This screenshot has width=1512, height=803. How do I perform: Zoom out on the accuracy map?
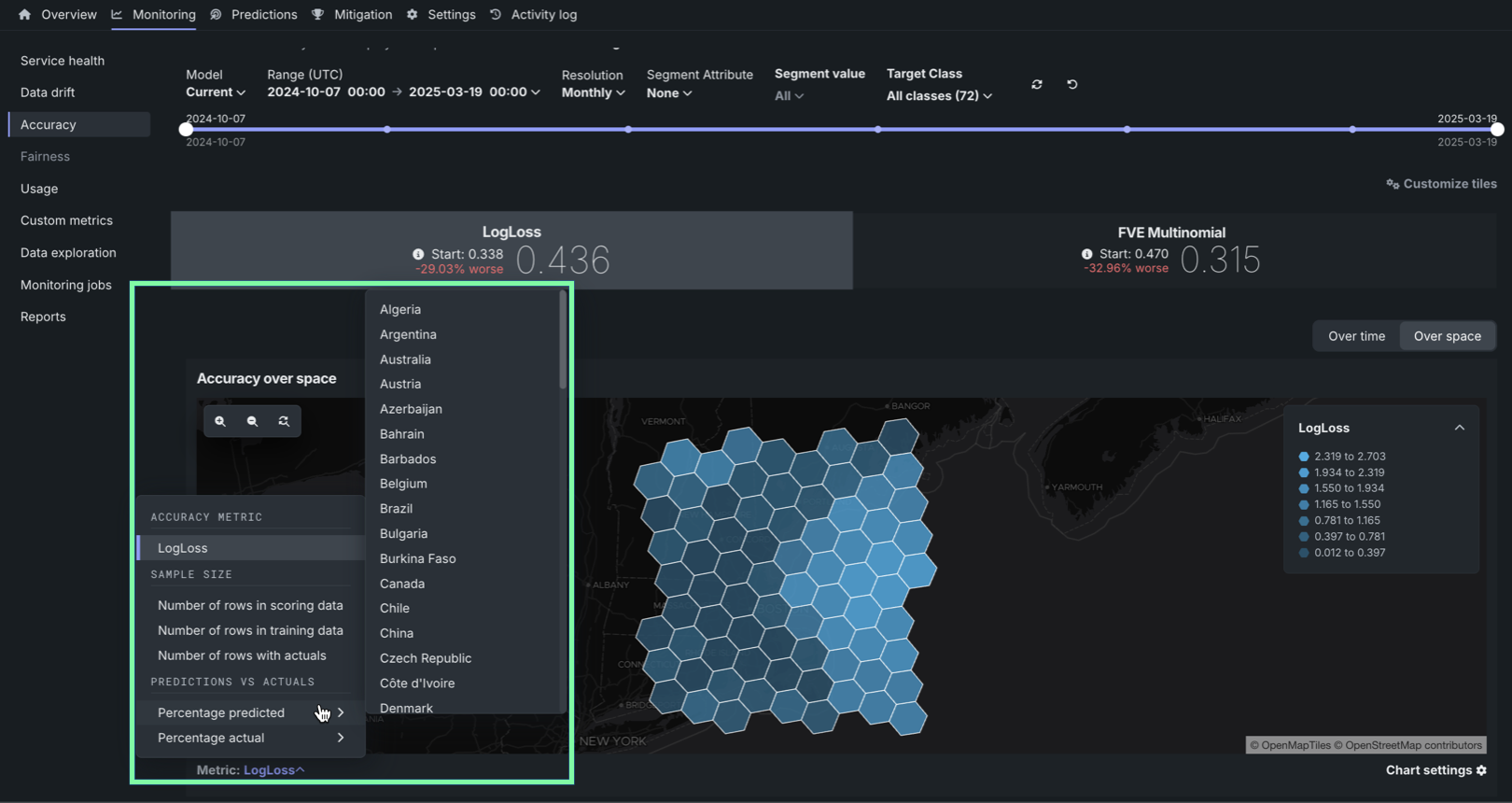[x=252, y=421]
